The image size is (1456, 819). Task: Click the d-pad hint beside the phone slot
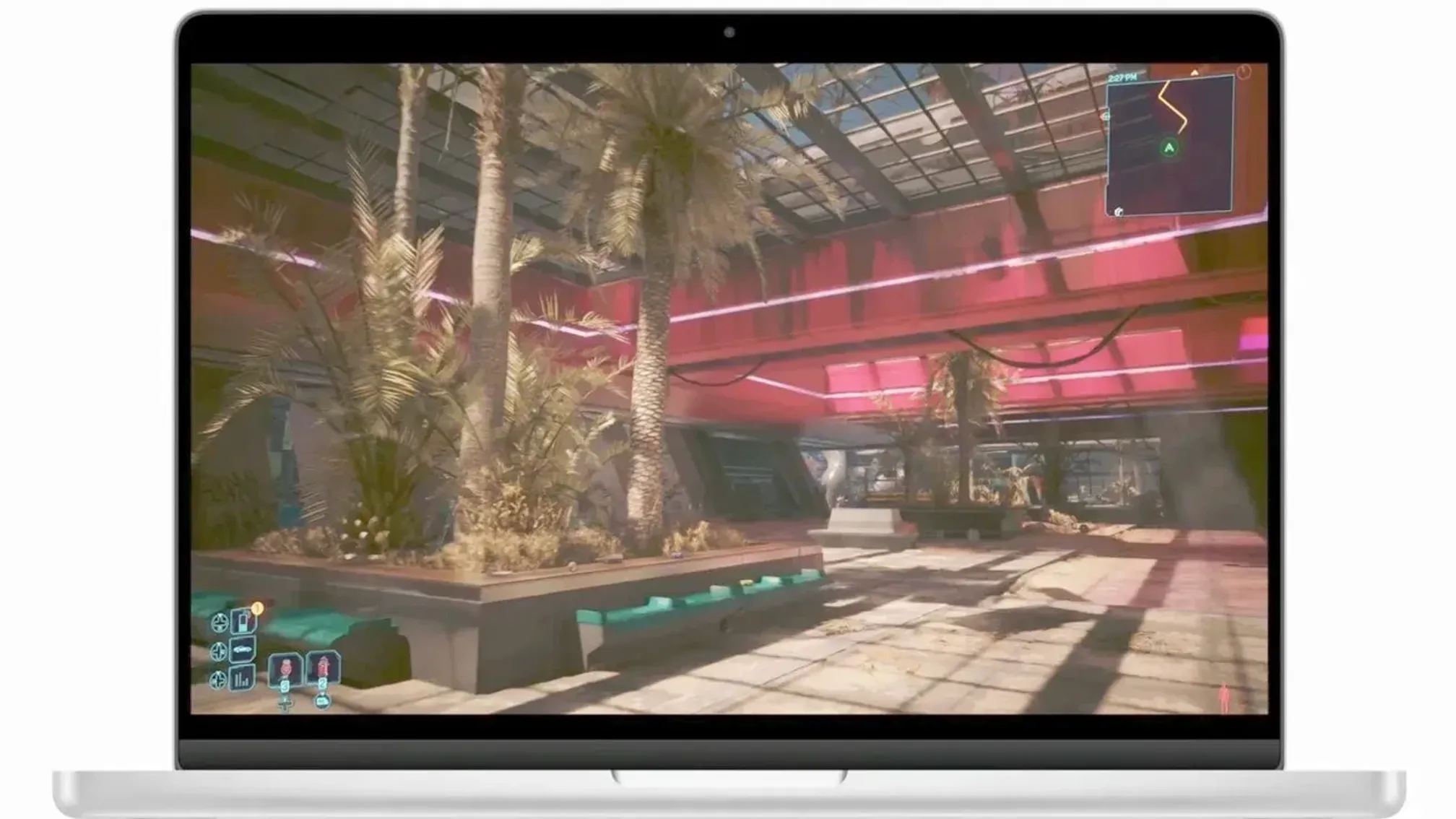tap(220, 622)
